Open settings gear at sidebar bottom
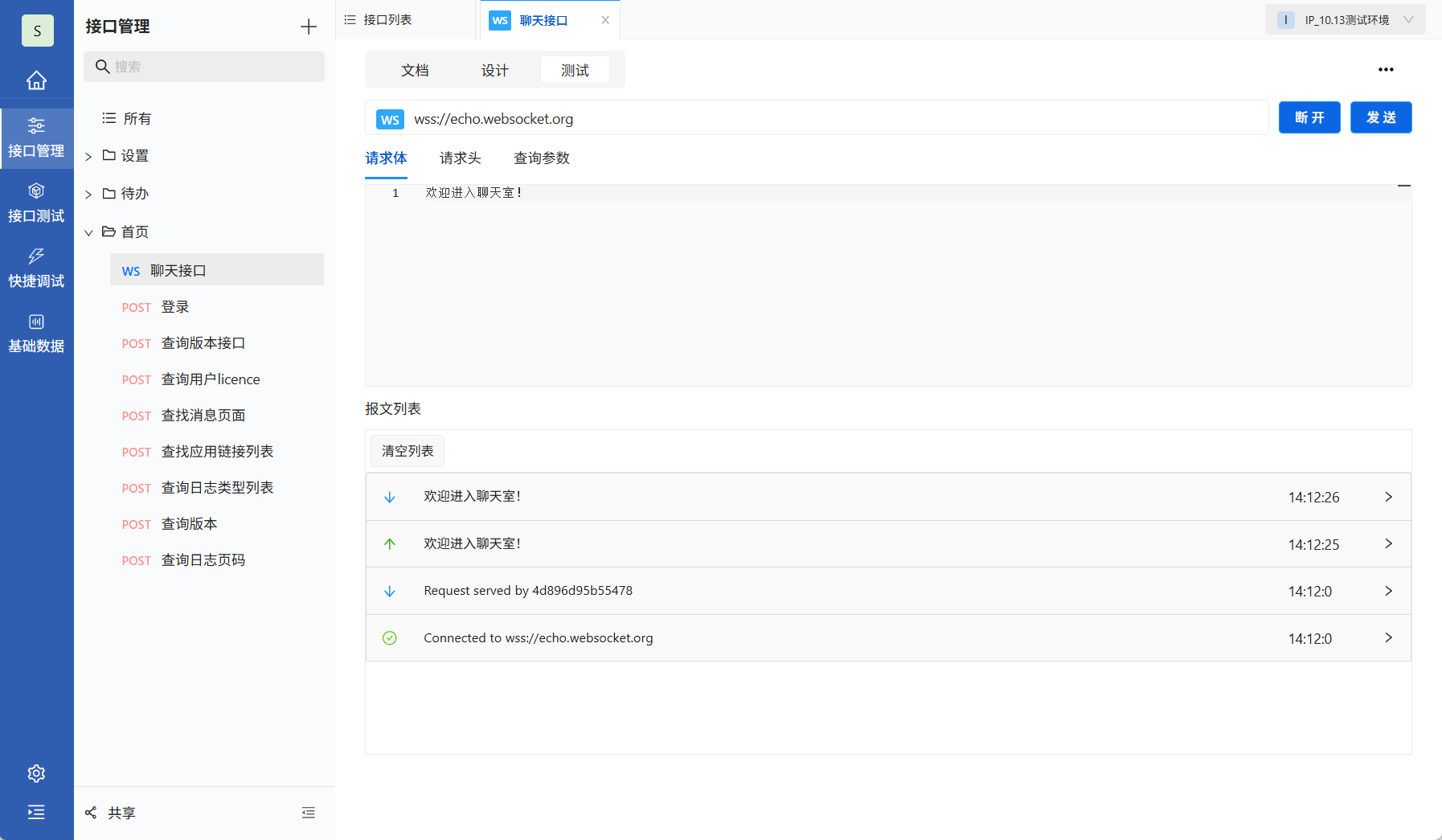Image resolution: width=1442 pixels, height=840 pixels. pos(36,773)
